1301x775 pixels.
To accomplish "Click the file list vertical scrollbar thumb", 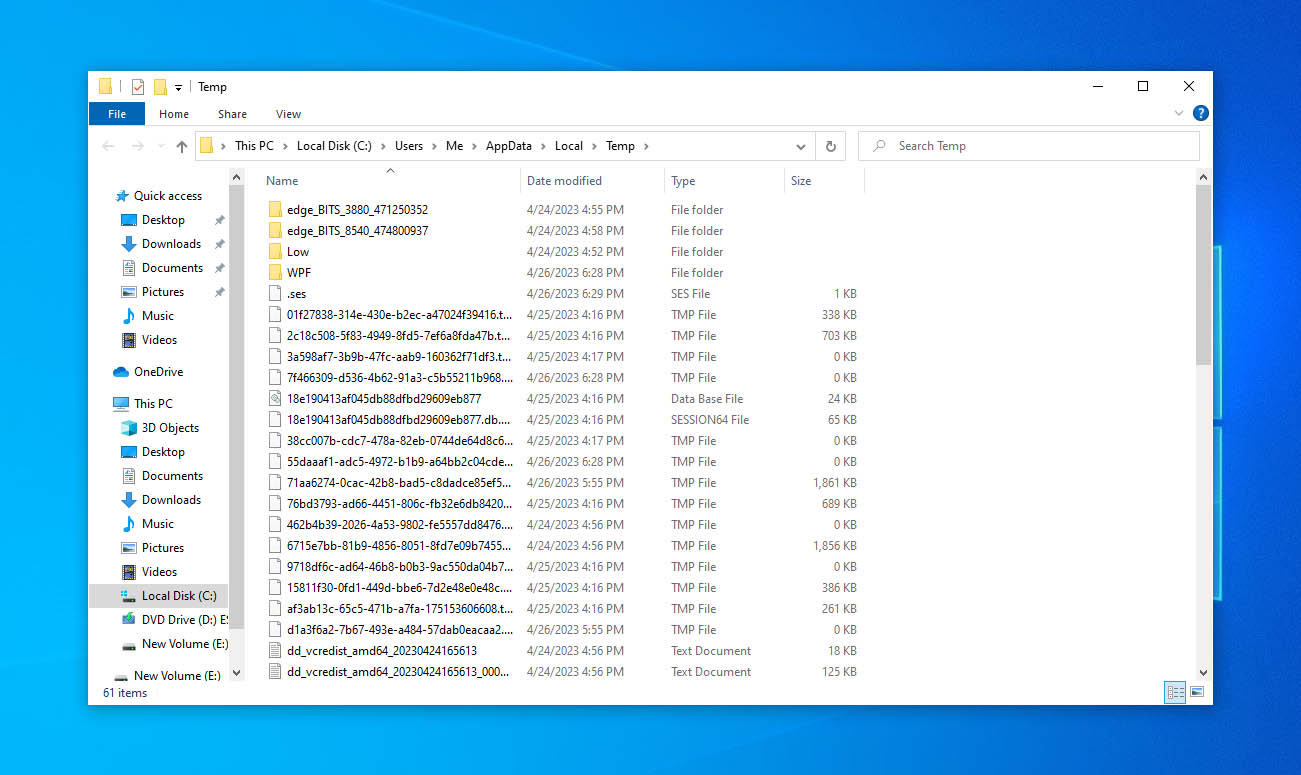I will pyautogui.click(x=1203, y=274).
